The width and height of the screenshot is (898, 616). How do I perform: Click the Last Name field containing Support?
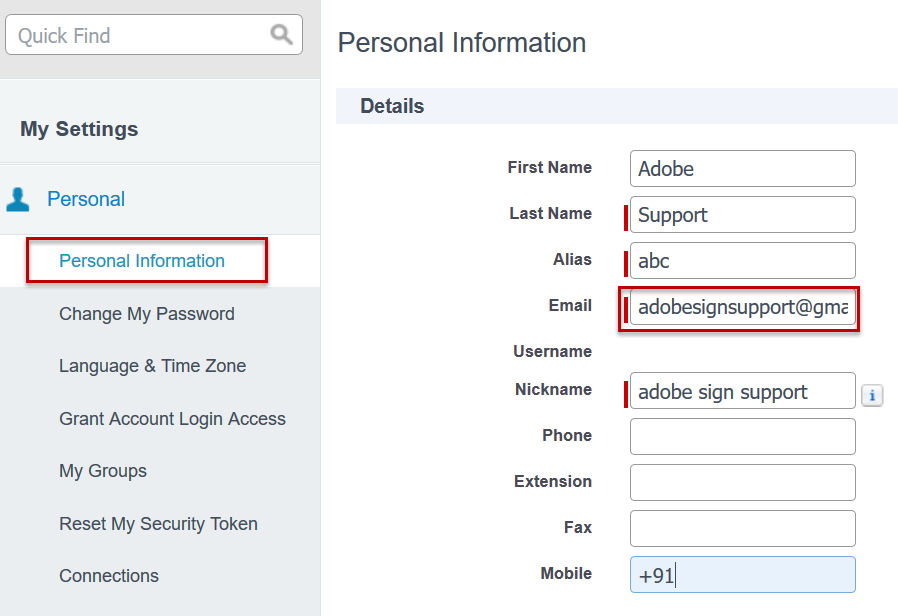[x=743, y=215]
